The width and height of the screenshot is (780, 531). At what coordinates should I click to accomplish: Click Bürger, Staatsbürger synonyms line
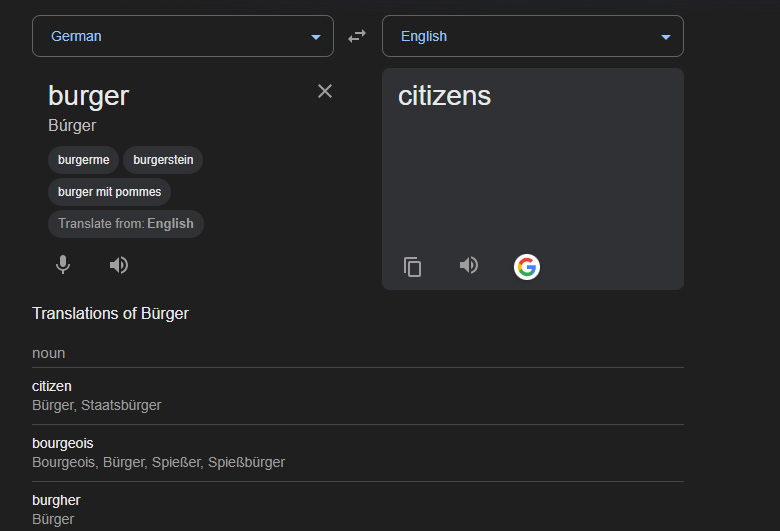pos(97,405)
